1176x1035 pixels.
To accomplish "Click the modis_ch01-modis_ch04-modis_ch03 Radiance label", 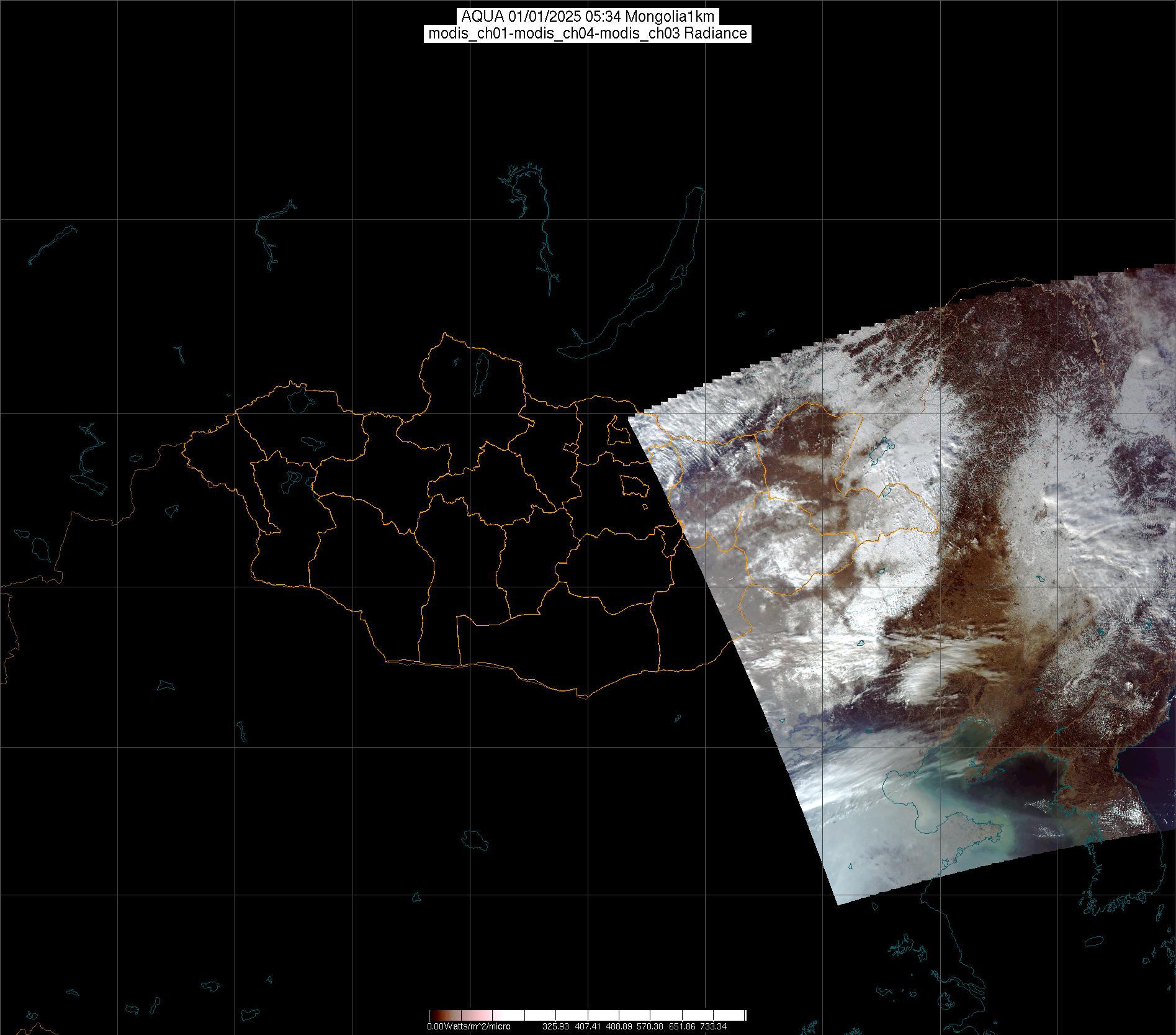I will click(587, 34).
